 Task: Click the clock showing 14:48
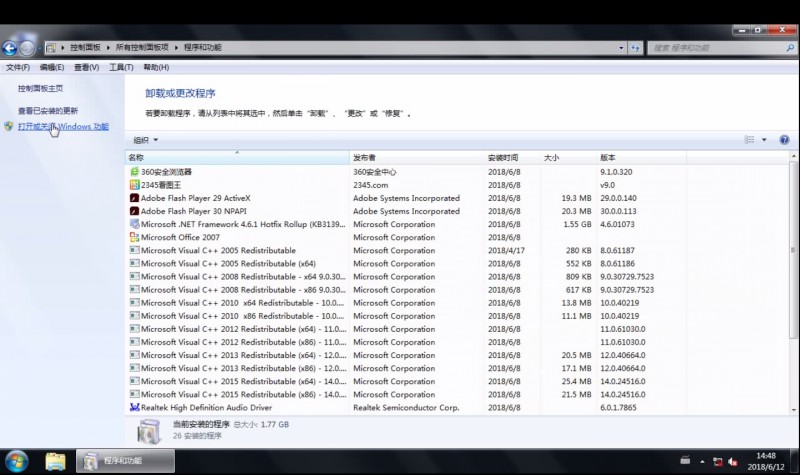(x=766, y=456)
